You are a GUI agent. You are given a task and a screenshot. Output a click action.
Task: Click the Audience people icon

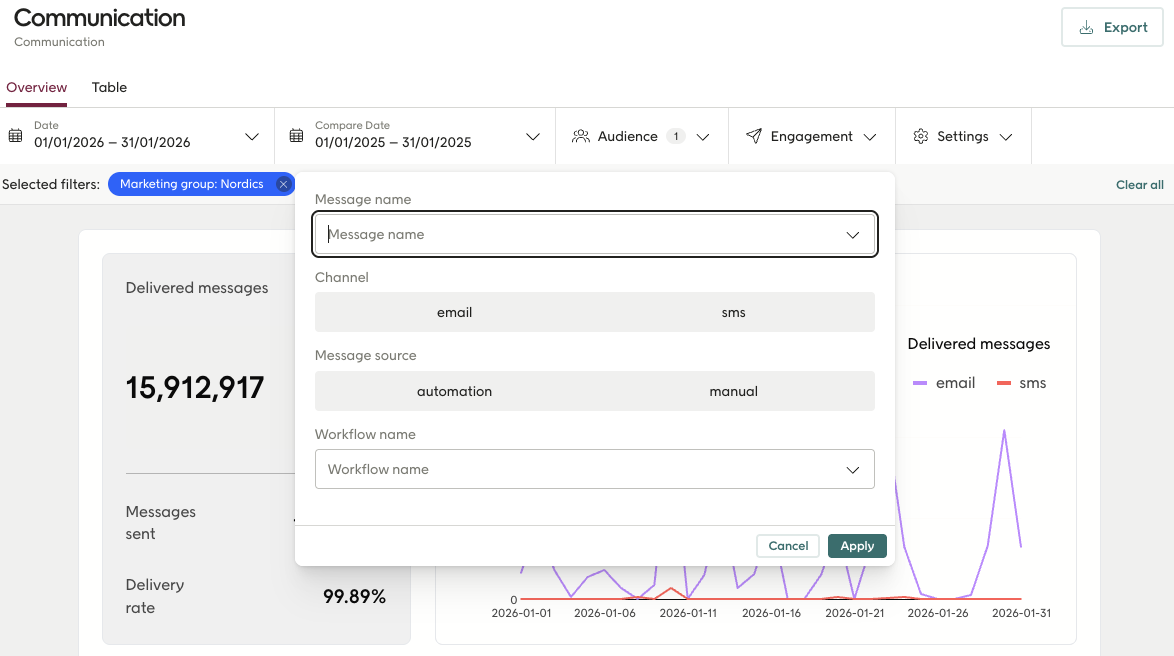click(x=580, y=136)
